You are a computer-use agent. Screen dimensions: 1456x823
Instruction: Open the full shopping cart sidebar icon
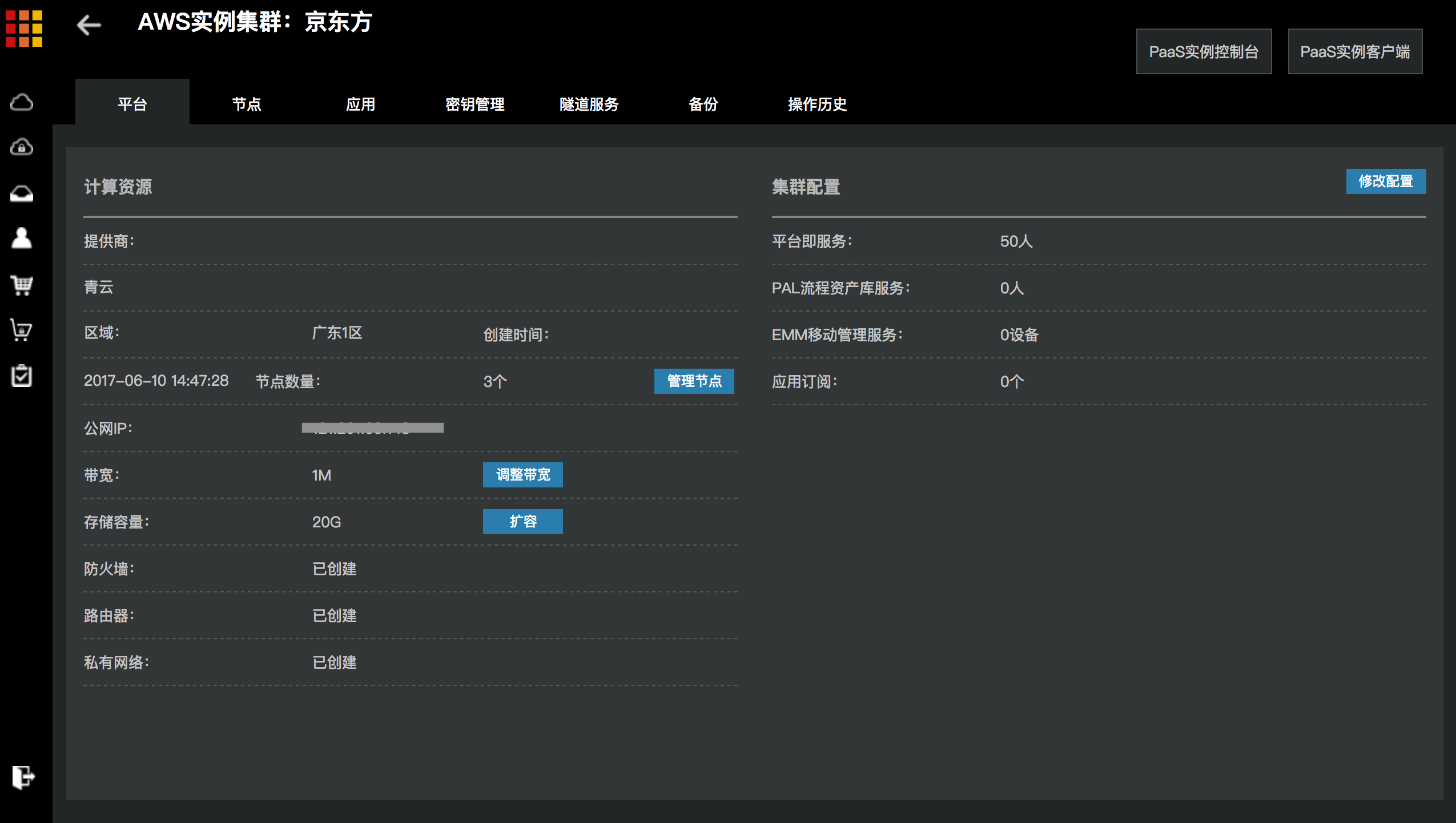click(22, 284)
